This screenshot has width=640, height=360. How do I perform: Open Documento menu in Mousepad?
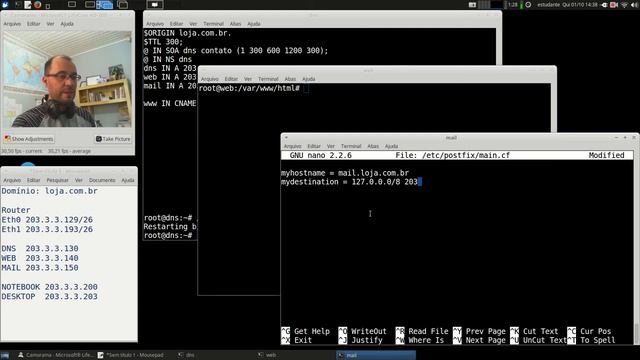click(x=102, y=180)
